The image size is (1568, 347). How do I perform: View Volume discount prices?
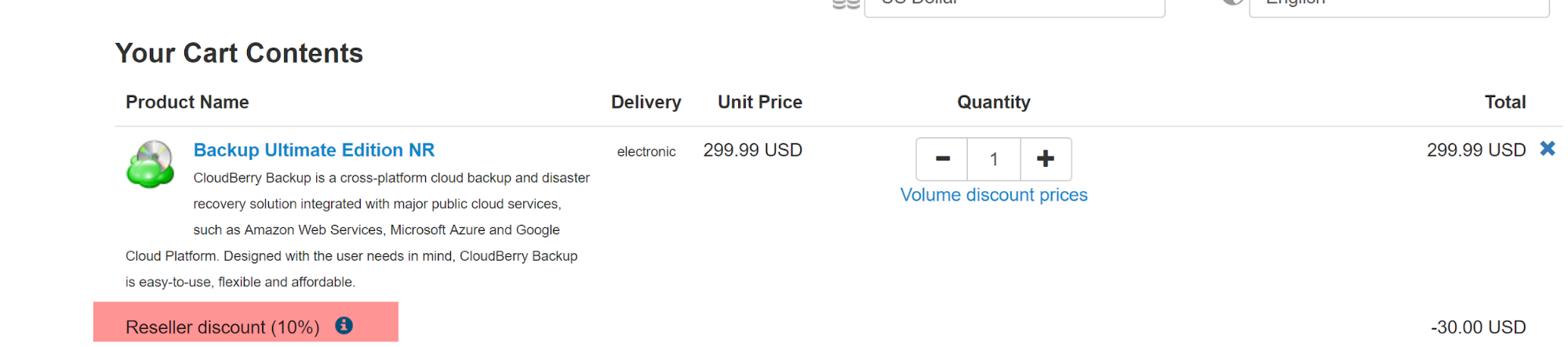(994, 195)
